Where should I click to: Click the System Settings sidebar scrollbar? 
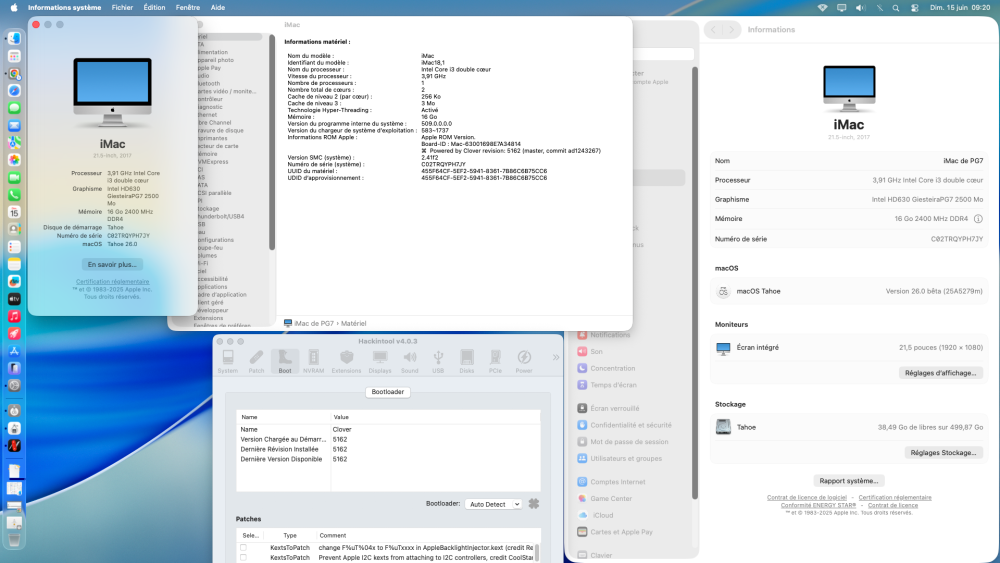(695, 282)
